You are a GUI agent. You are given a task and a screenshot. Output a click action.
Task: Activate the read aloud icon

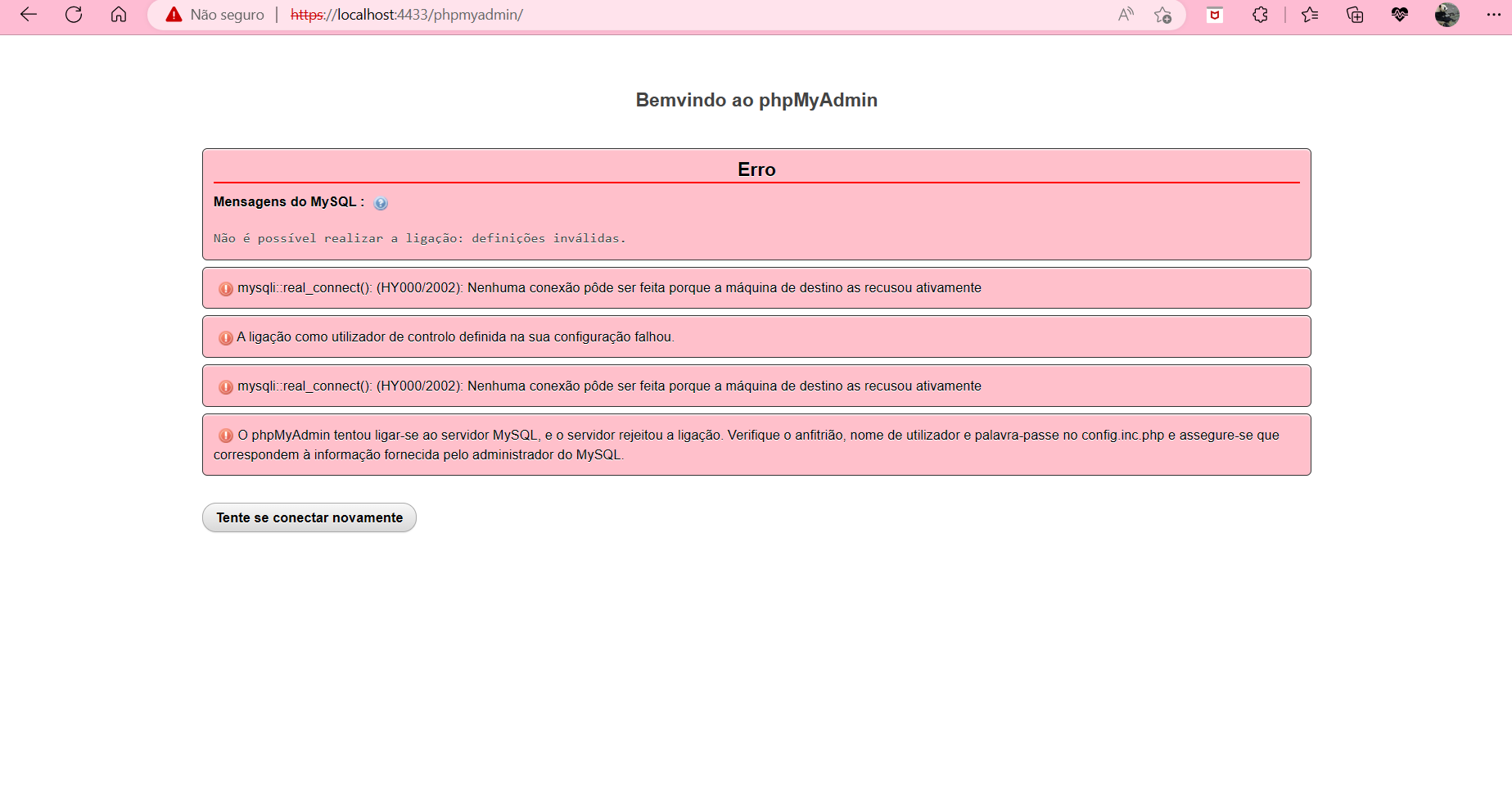coord(1126,15)
